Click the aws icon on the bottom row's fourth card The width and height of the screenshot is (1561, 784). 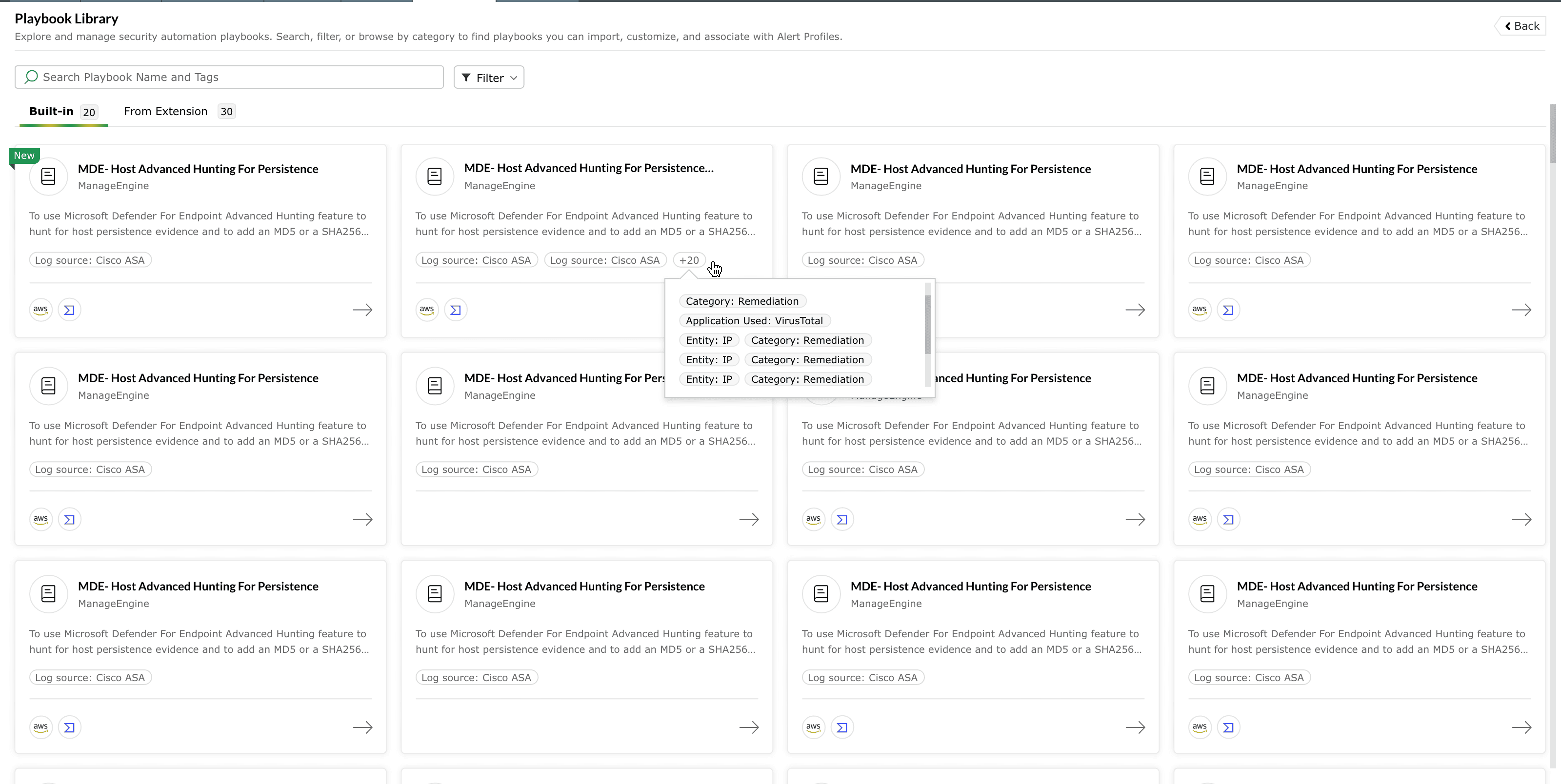click(x=1199, y=727)
